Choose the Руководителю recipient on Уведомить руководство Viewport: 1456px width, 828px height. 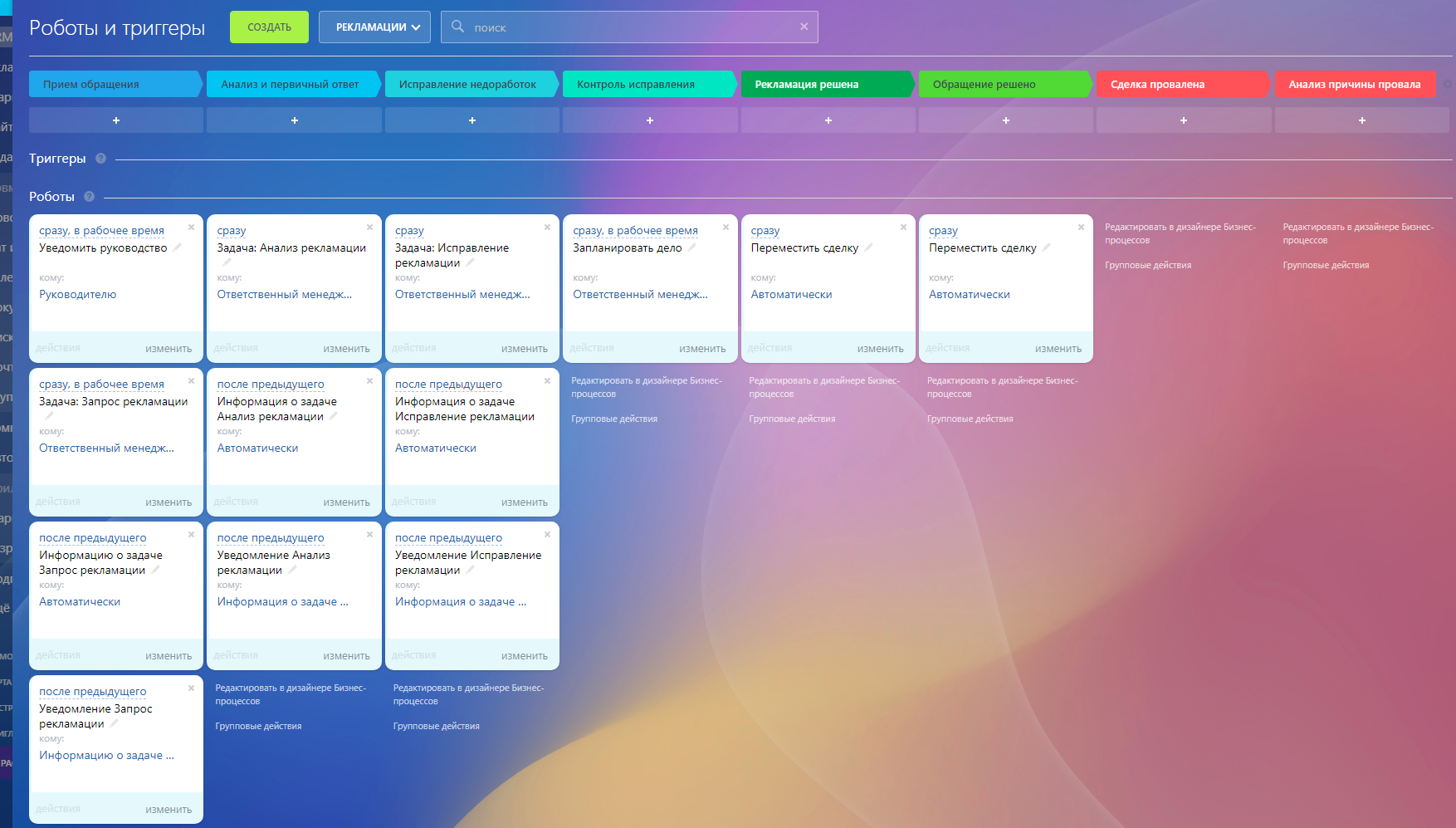click(78, 295)
